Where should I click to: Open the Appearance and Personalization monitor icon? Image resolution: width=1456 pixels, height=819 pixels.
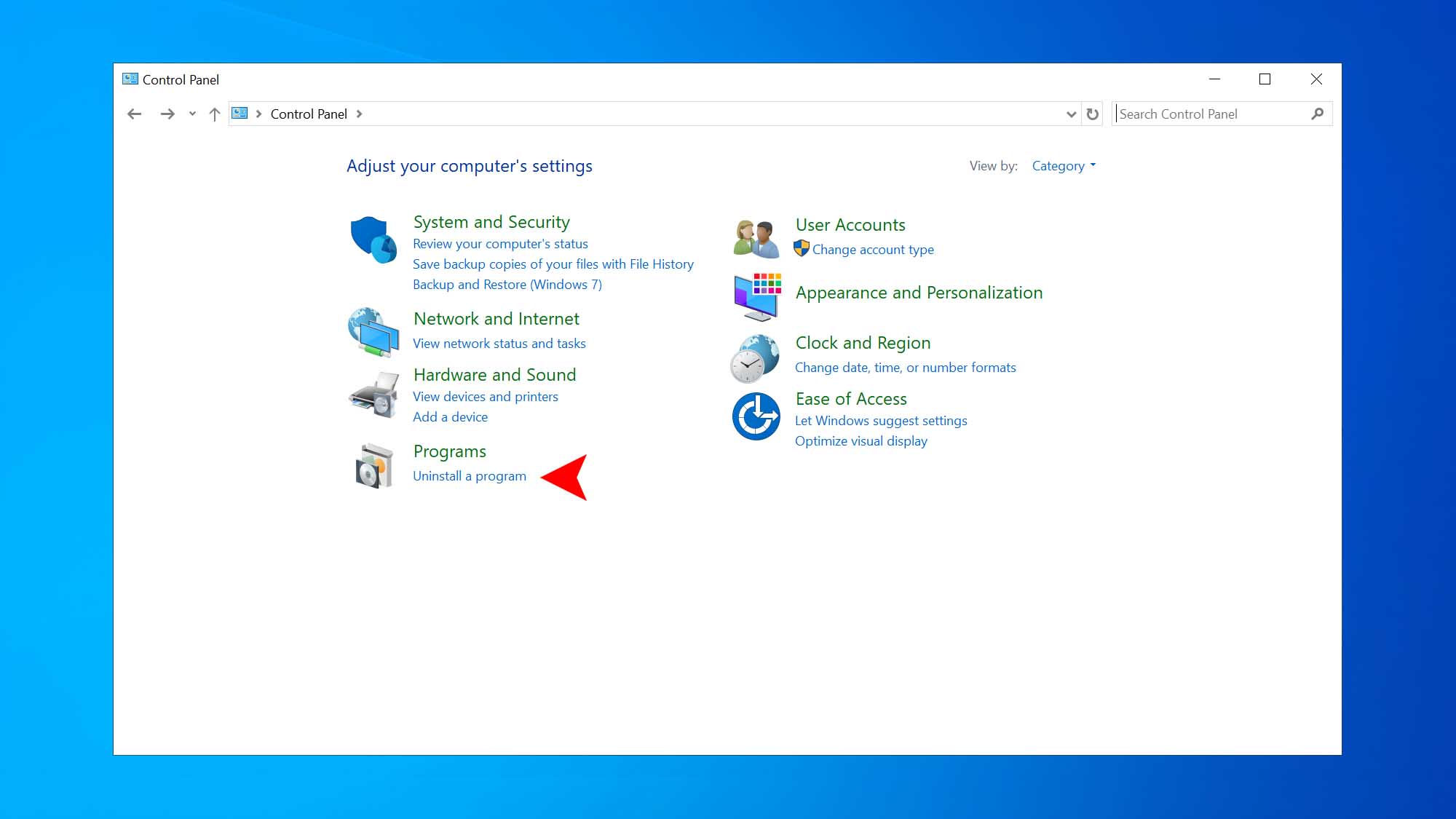(x=757, y=297)
